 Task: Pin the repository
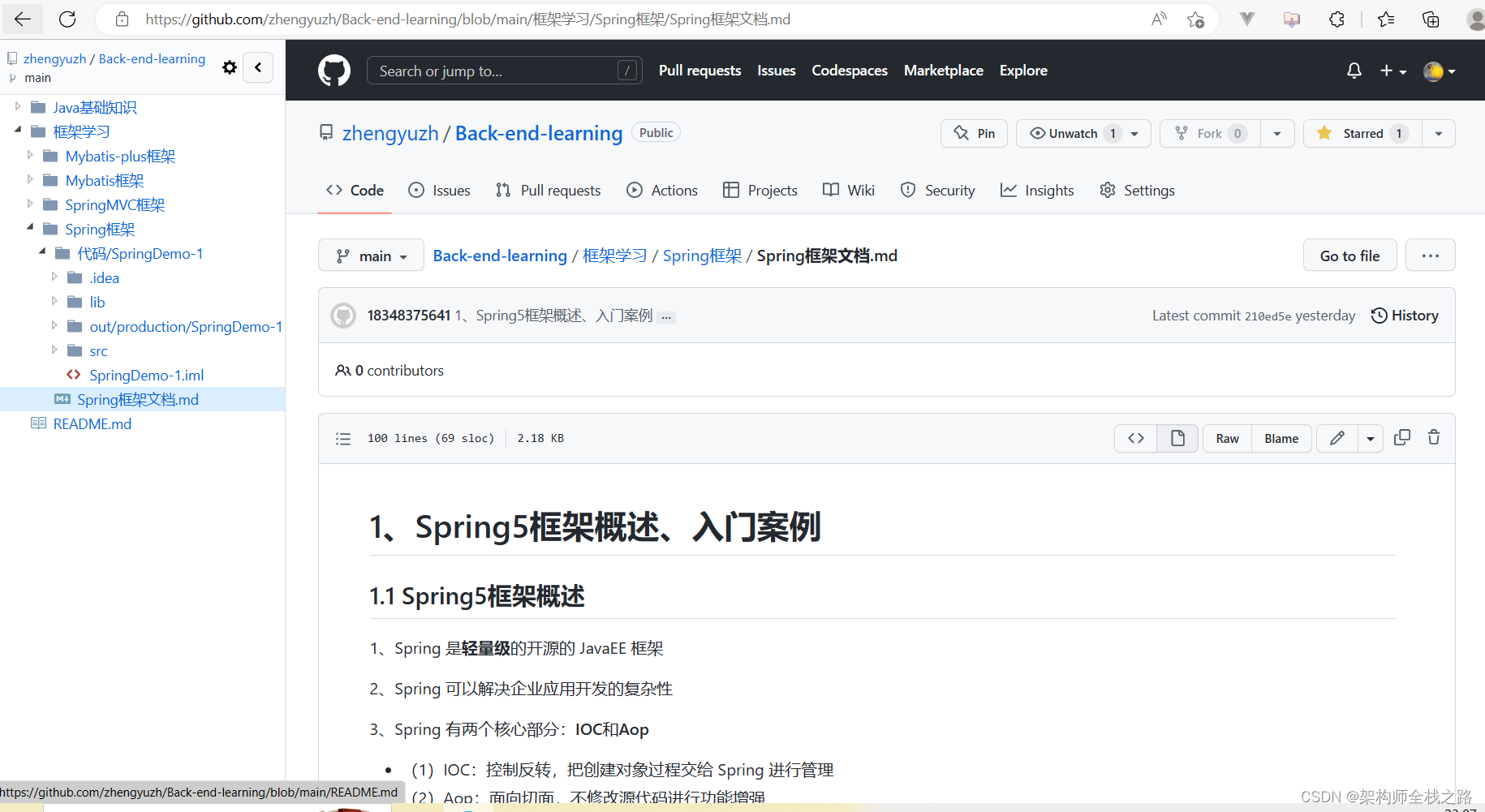[x=974, y=133]
